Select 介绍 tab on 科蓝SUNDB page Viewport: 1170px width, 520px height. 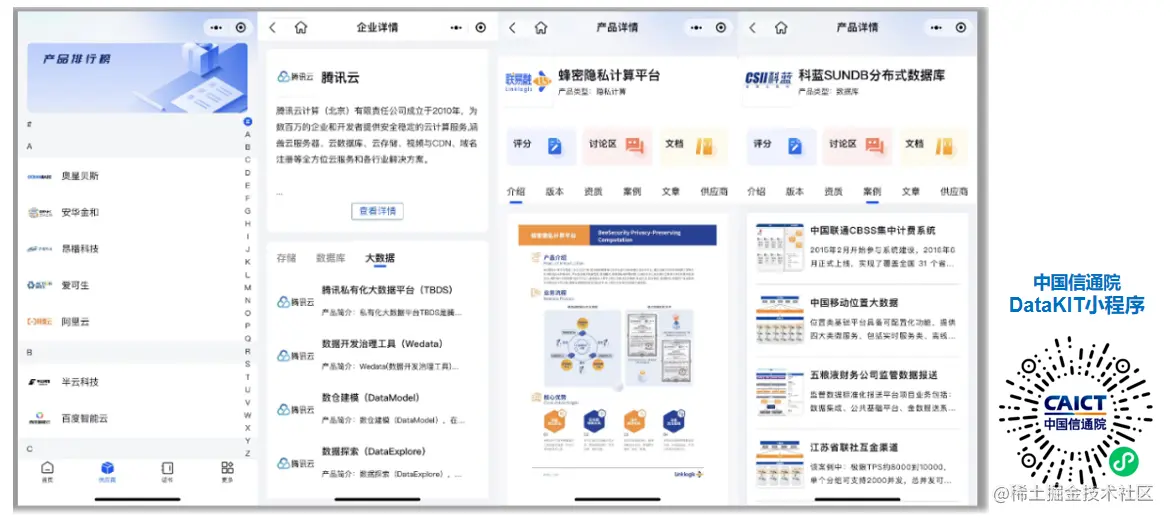tap(756, 191)
